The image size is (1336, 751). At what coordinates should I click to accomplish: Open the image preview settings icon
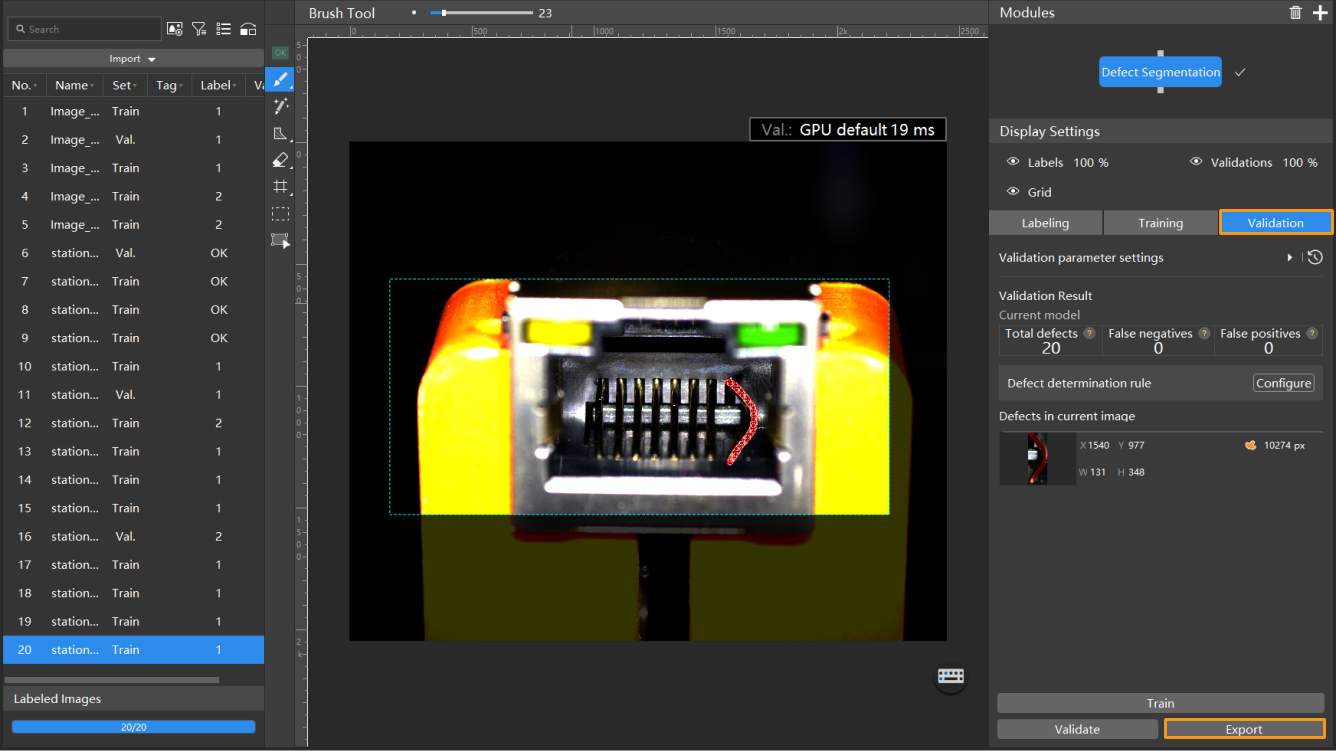click(x=174, y=29)
